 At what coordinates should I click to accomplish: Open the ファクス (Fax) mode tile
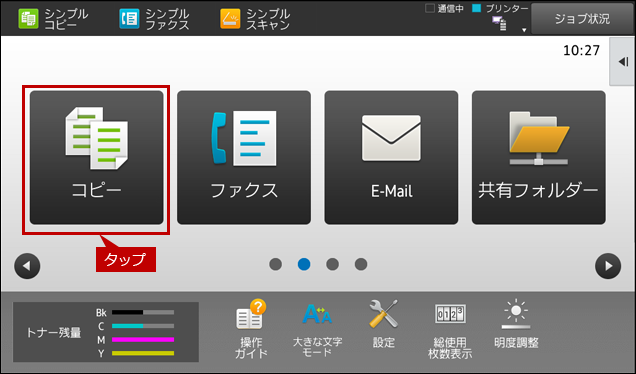pyautogui.click(x=244, y=157)
